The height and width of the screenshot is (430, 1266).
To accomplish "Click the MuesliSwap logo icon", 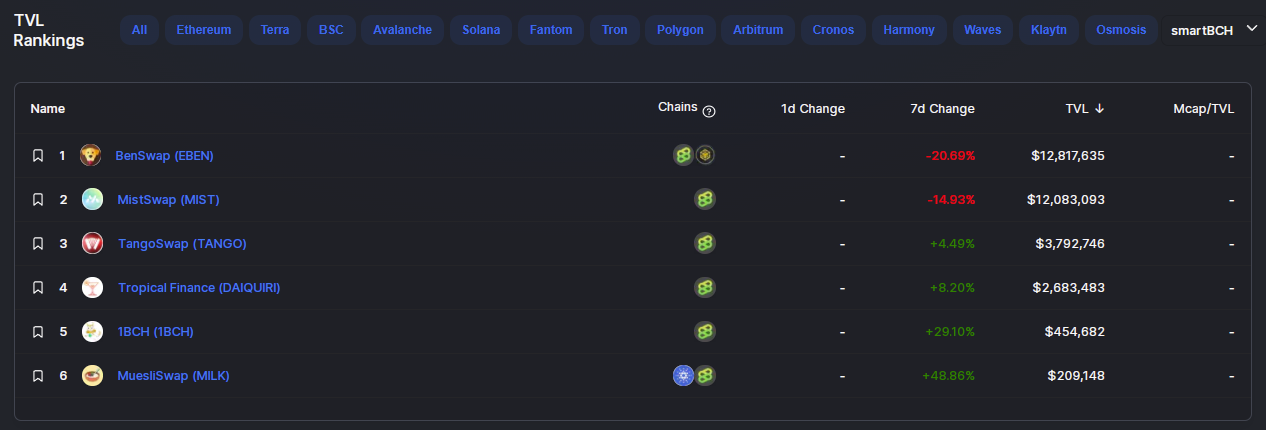I will pos(92,376).
